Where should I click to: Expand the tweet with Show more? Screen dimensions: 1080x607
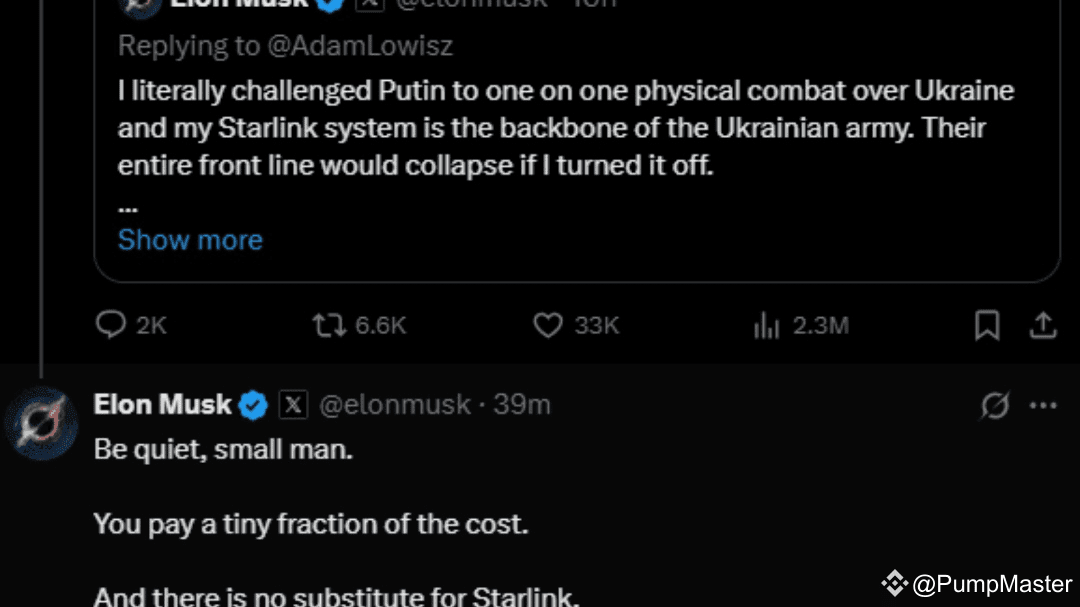(x=190, y=240)
